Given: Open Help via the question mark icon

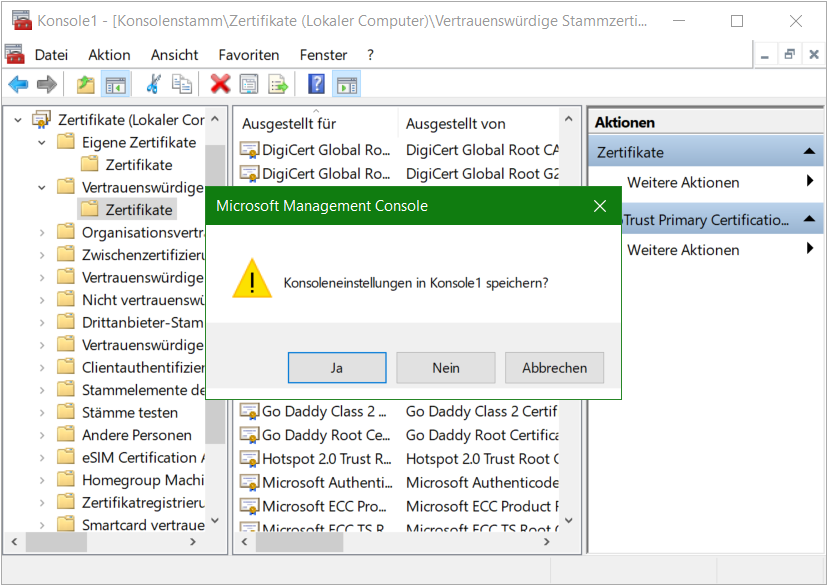Looking at the screenshot, I should [x=314, y=84].
